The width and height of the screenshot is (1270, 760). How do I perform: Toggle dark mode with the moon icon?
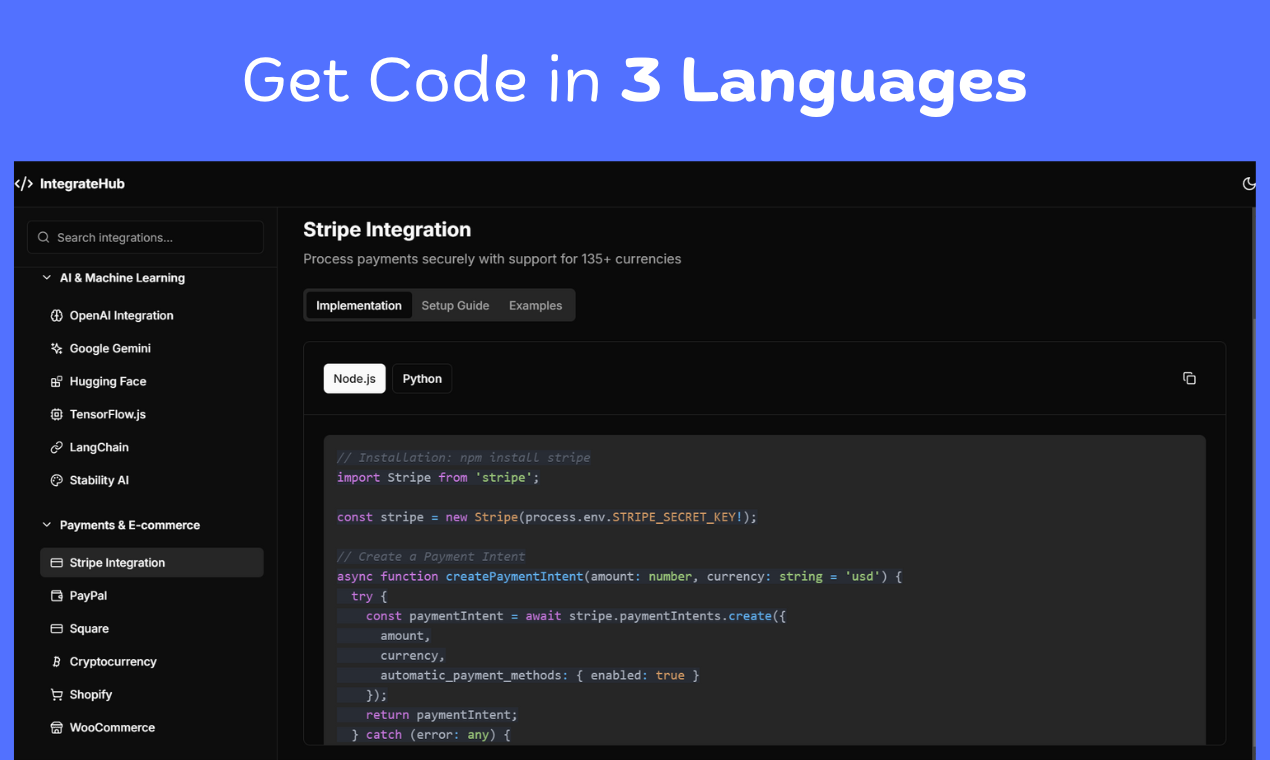[x=1249, y=184]
